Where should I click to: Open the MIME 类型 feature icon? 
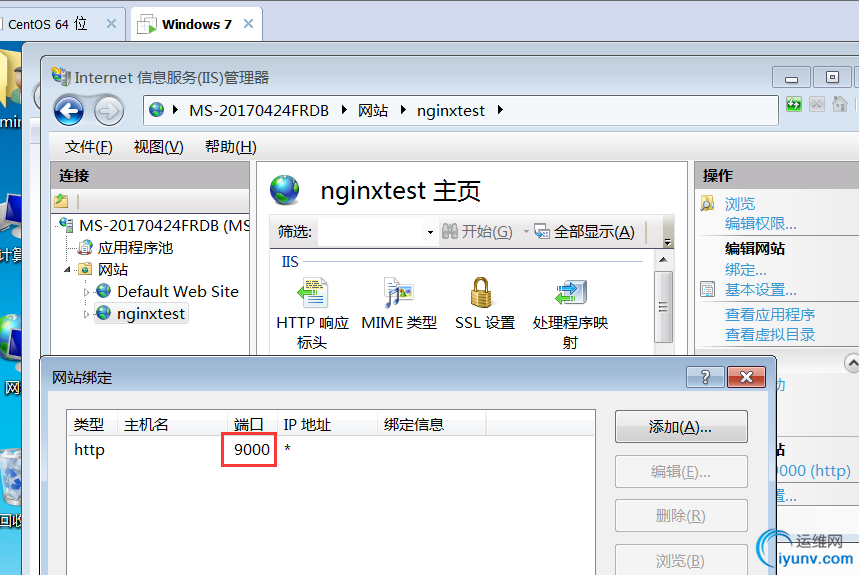[398, 292]
